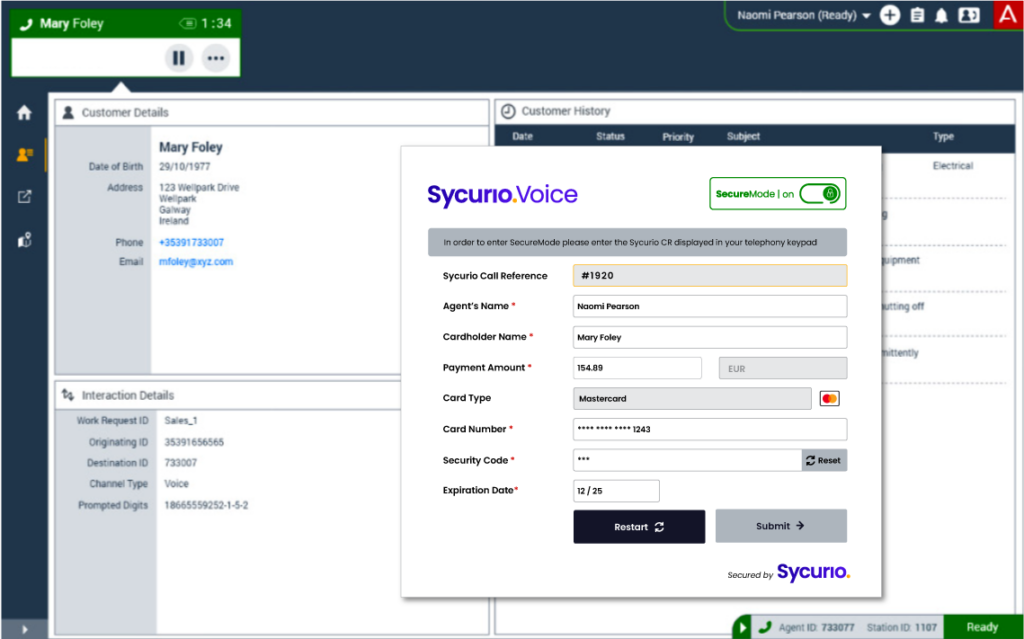Click the phone handset icon beside Mary Foley
This screenshot has width=1024, height=639.
26,24
